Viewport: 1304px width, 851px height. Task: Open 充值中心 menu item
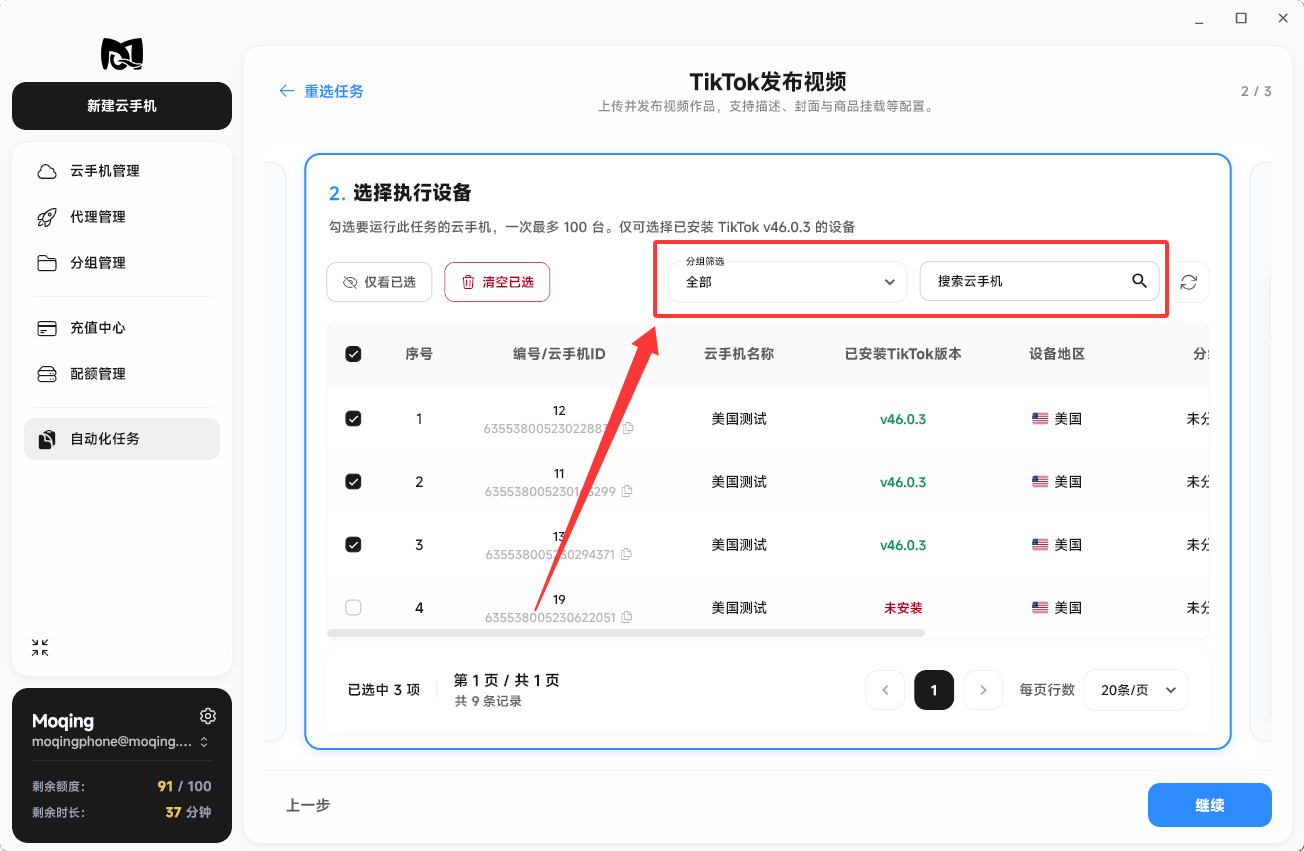[x=122, y=328]
